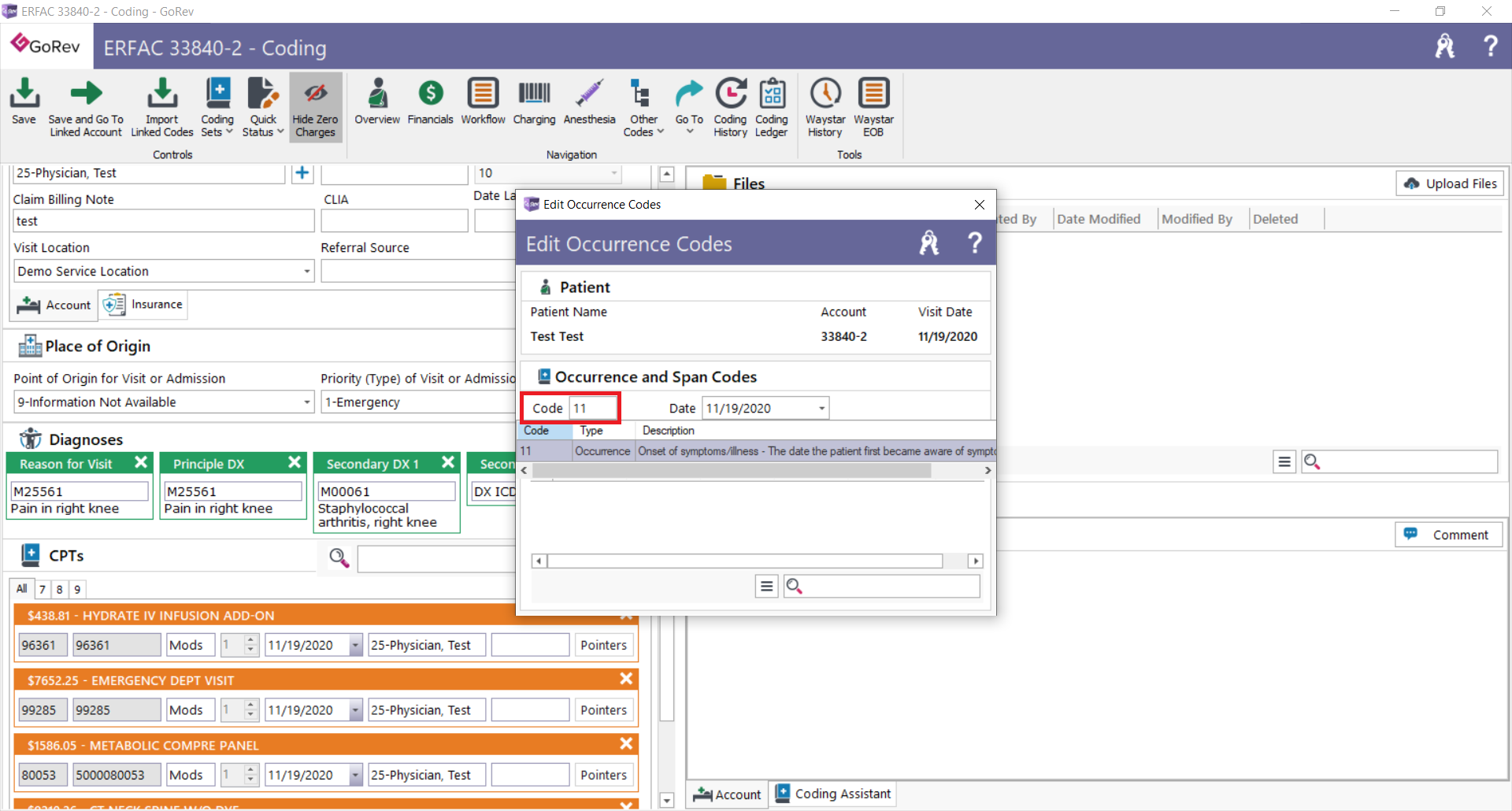This screenshot has height=811, width=1512.
Task: Open Import Linked Codes
Action: (x=162, y=108)
